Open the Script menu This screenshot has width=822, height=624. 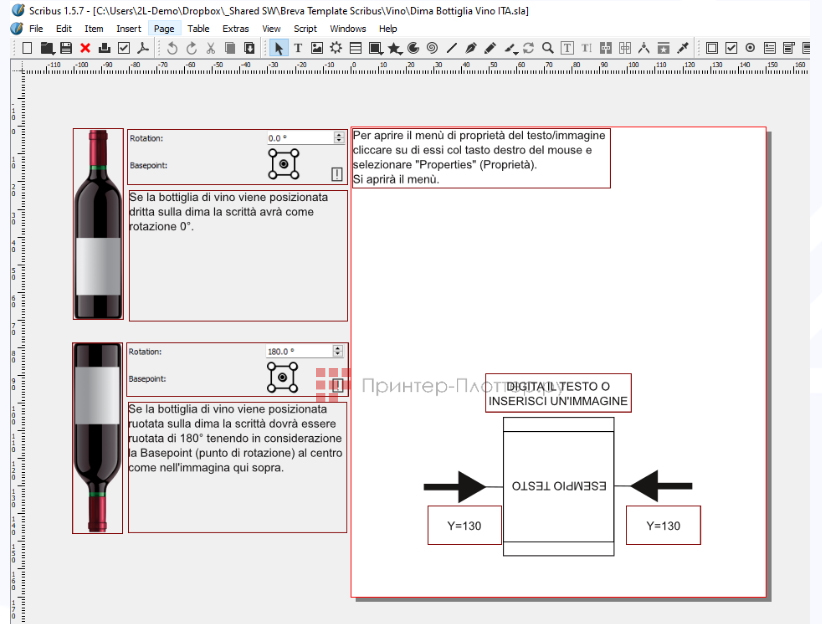point(305,28)
